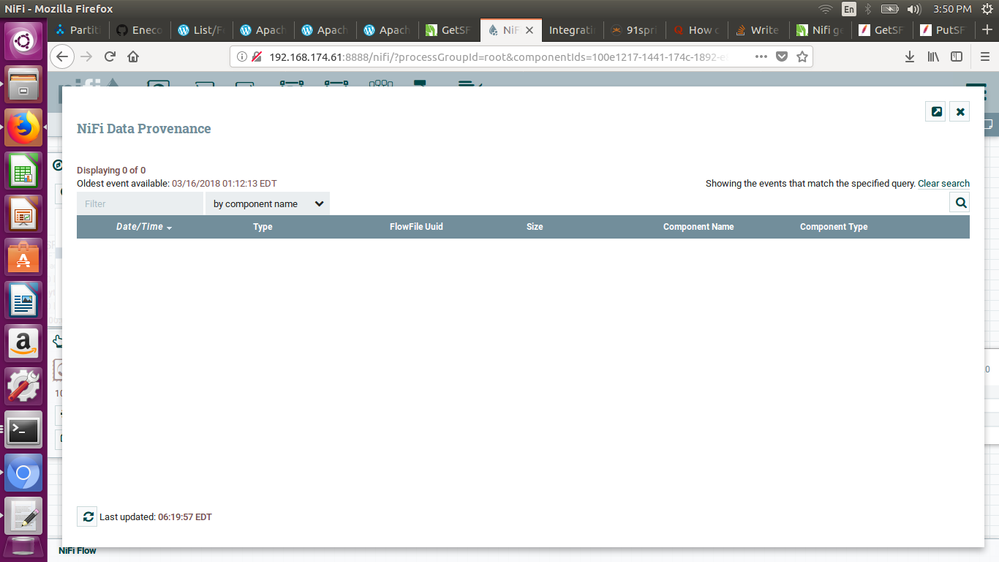This screenshot has height=562, width=999.
Task: Sort by Type column header
Action: pos(262,227)
